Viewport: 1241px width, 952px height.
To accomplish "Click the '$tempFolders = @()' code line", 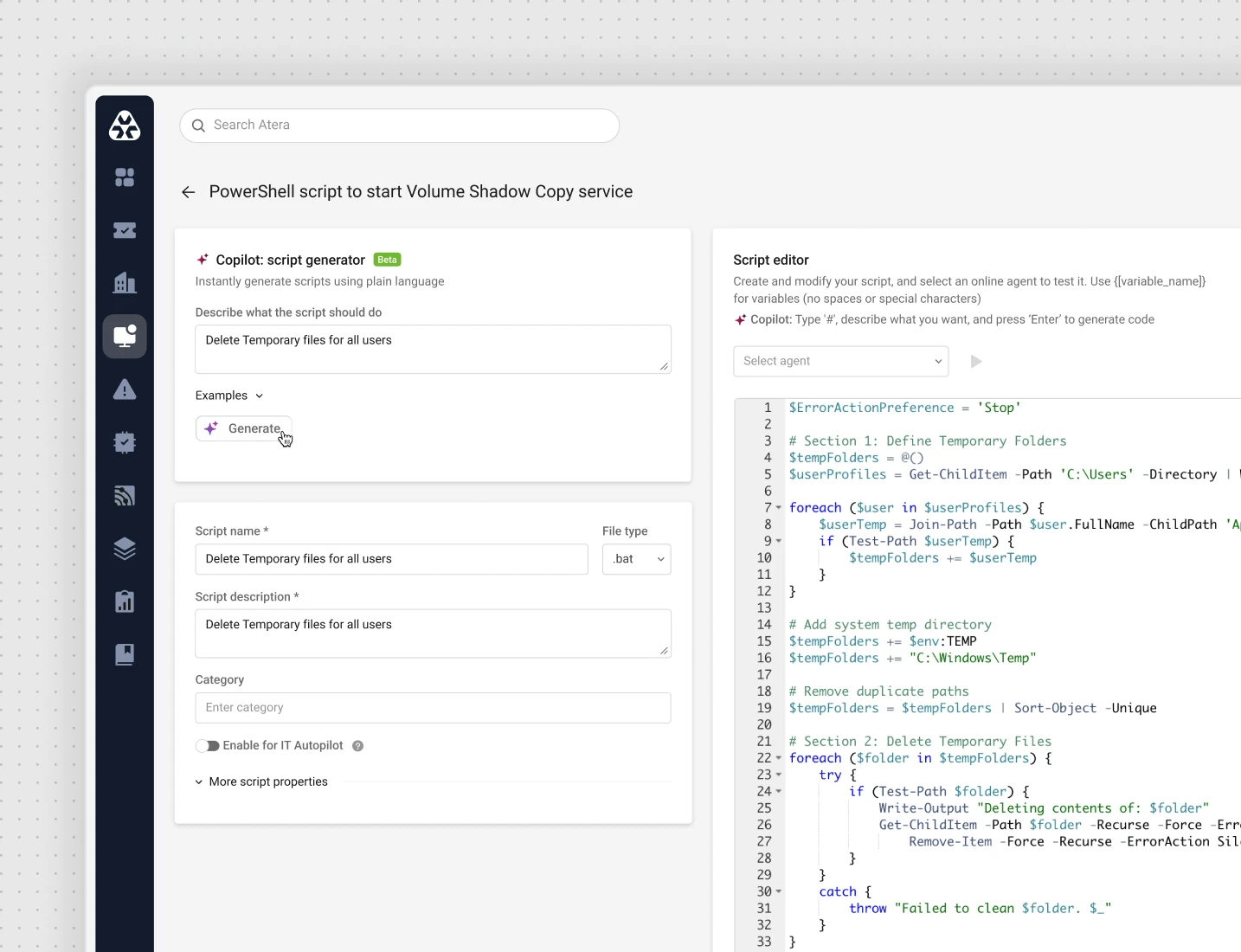I will [x=856, y=458].
